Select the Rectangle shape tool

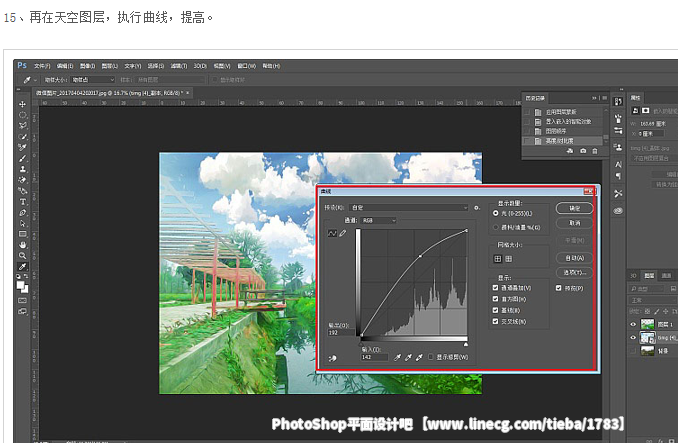tap(23, 234)
